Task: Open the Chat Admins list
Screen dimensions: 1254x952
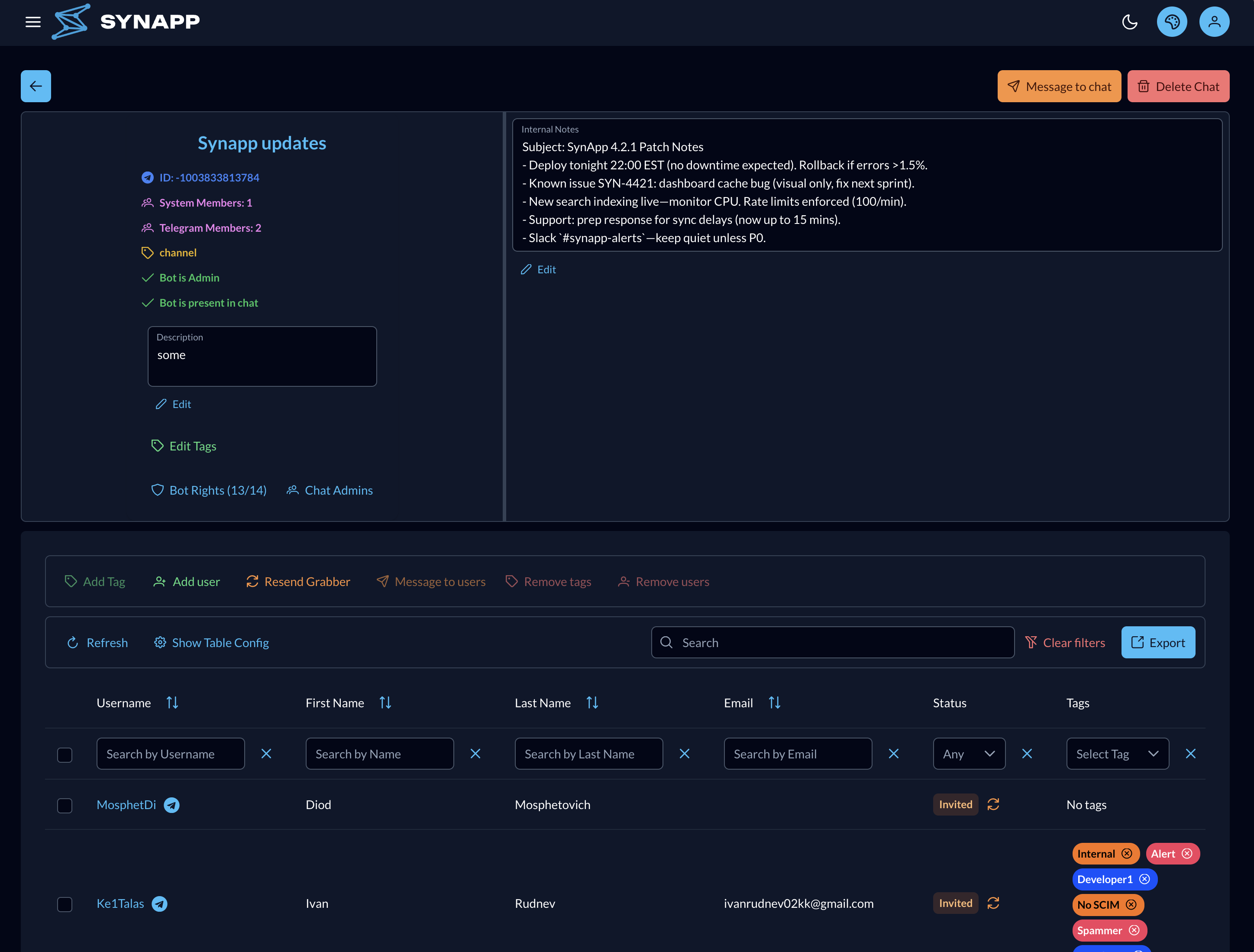Action: (x=330, y=490)
